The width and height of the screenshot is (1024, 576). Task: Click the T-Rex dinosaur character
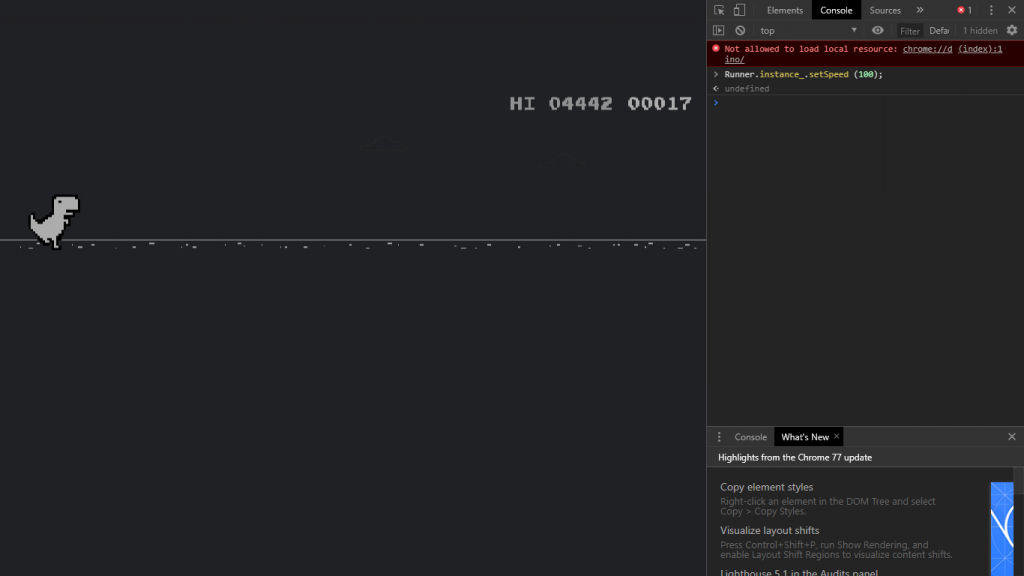tap(54, 222)
